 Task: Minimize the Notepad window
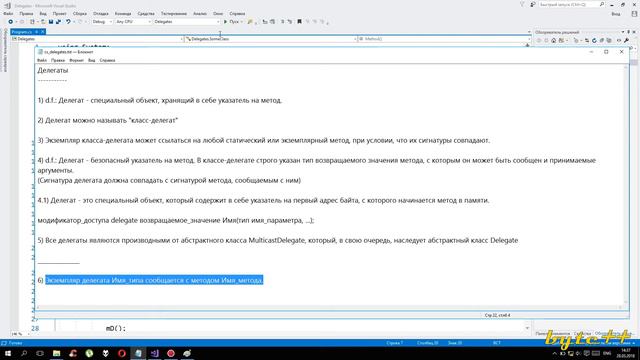(591, 52)
